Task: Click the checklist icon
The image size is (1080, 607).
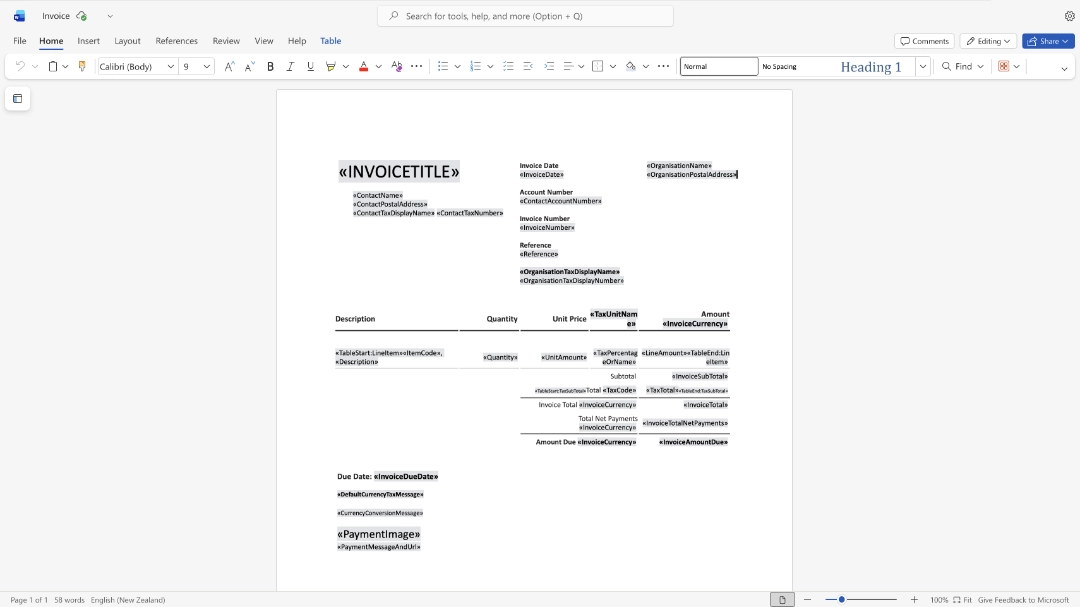Action: [x=508, y=66]
